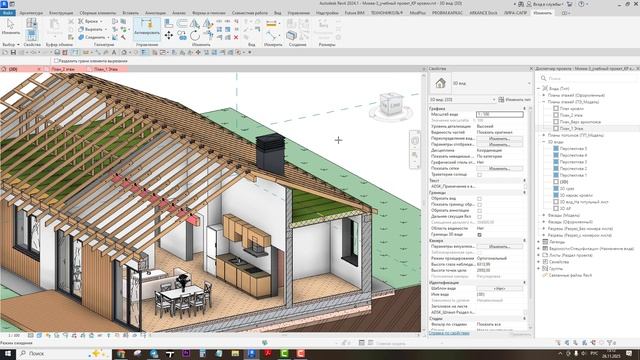Open the 3D вид type selector dropdown
The height and width of the screenshot is (360, 640).
(529, 83)
